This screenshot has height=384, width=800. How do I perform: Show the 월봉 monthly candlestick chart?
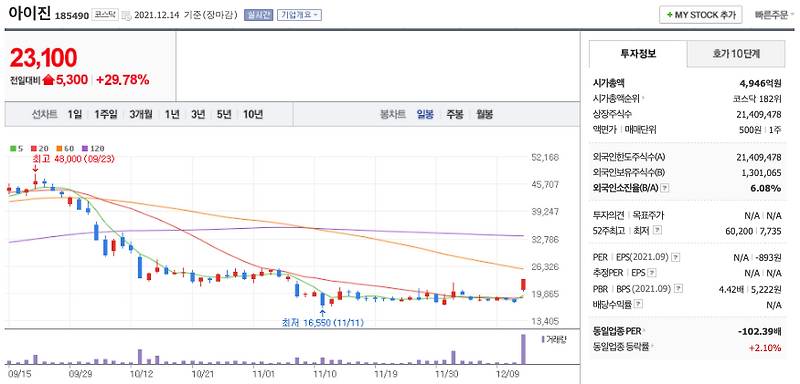coord(485,114)
